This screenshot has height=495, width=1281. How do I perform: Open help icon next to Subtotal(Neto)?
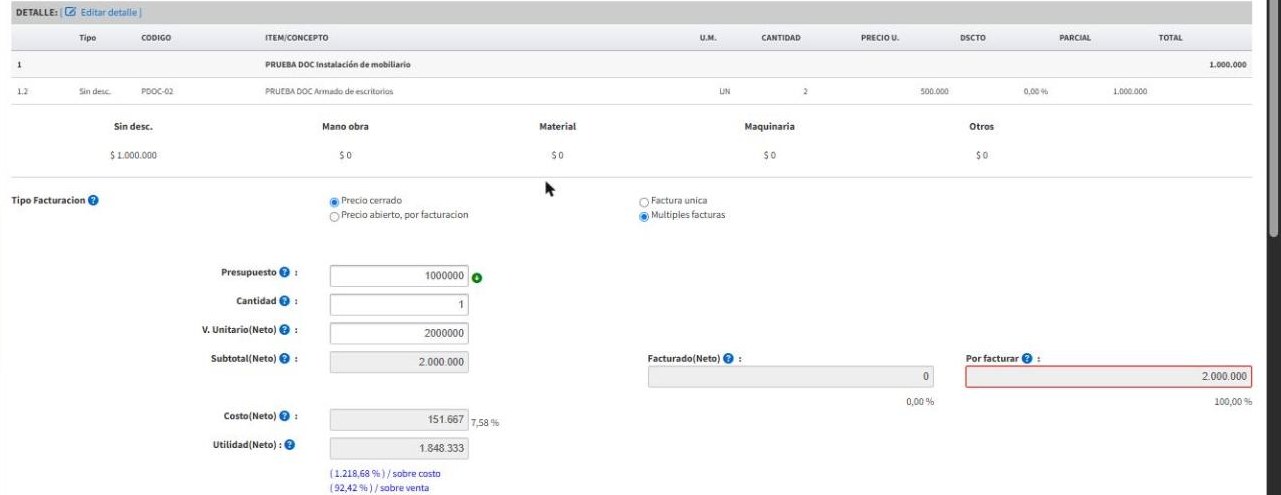click(x=284, y=358)
